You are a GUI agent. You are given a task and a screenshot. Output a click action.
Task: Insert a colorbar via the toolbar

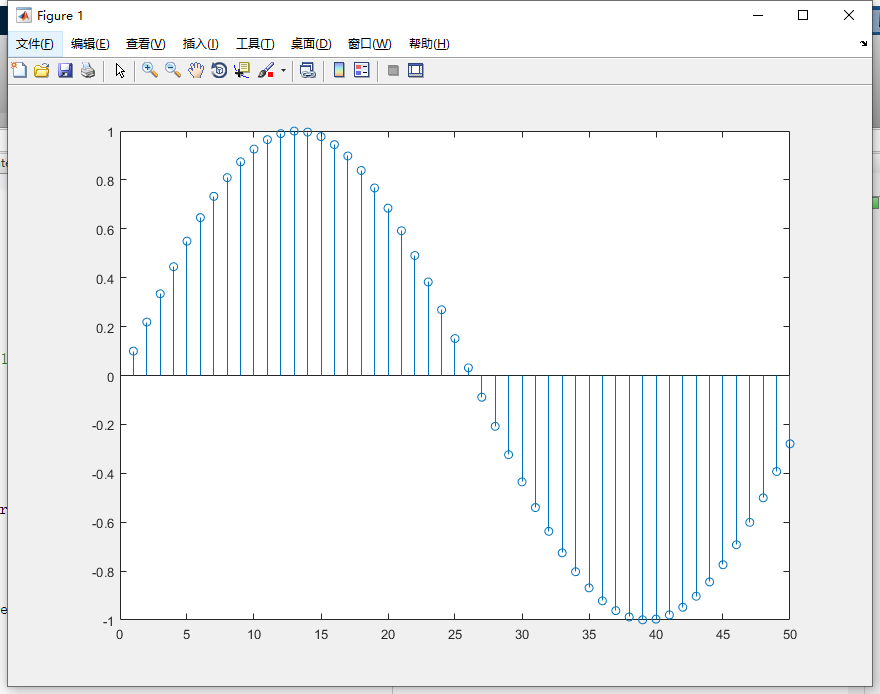pos(339,70)
